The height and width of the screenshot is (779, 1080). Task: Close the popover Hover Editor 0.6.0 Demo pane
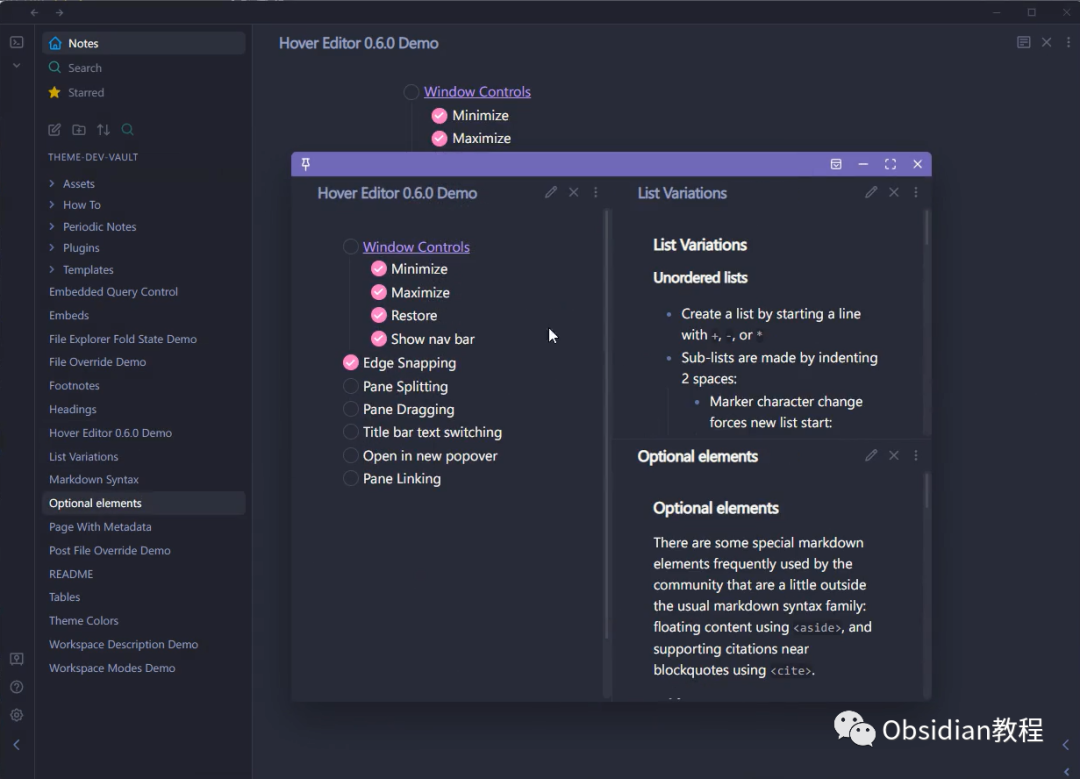tap(574, 192)
